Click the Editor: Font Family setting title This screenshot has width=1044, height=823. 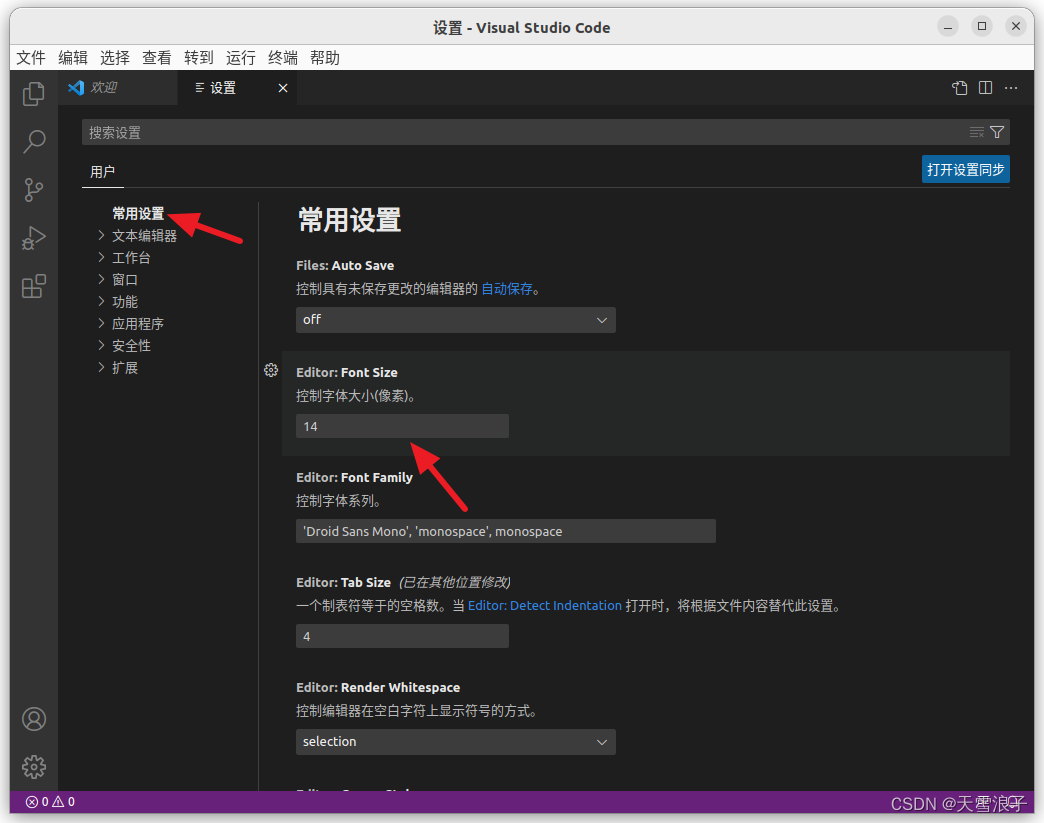coord(354,477)
